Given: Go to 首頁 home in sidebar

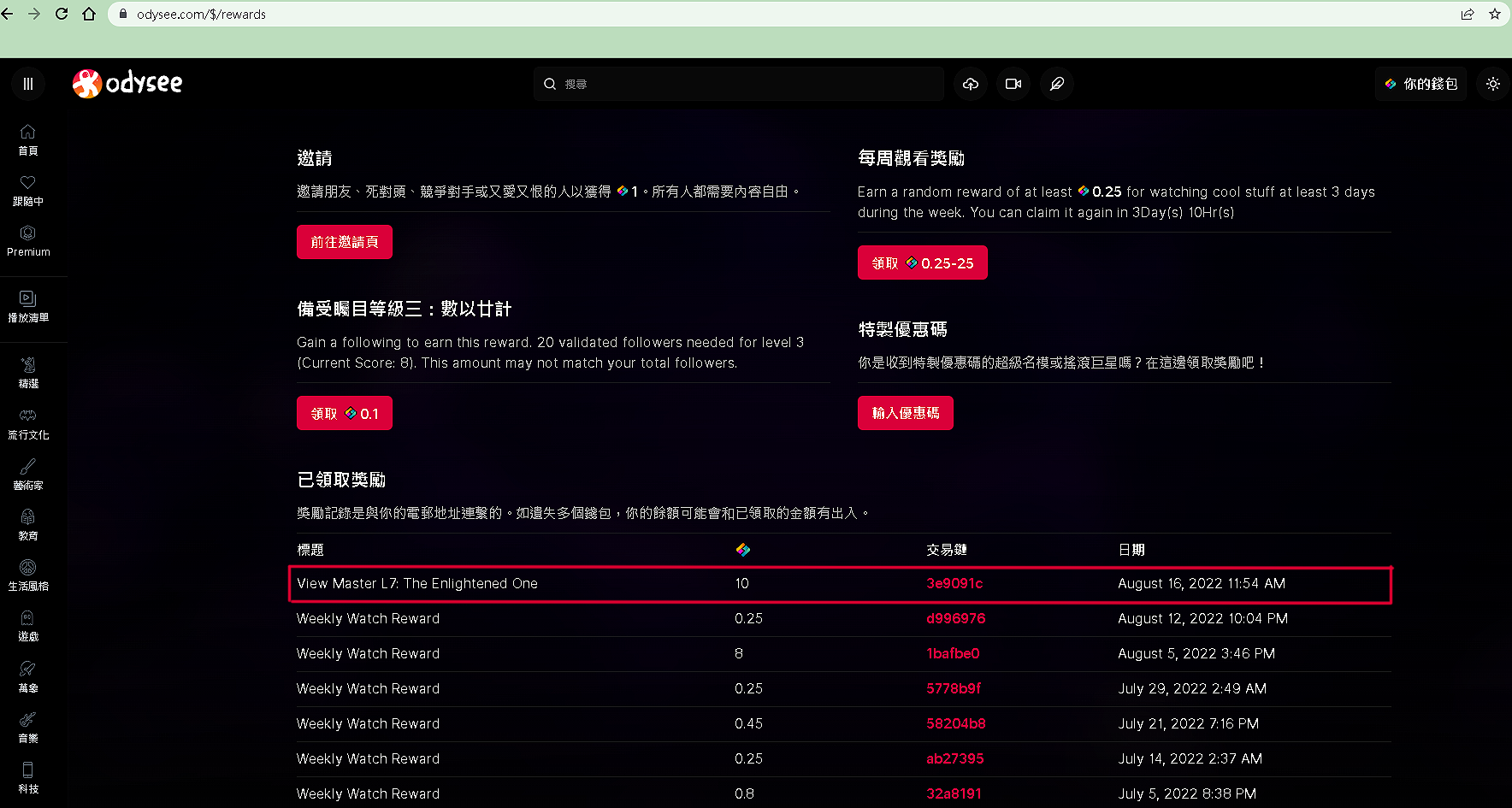Looking at the screenshot, I should point(28,140).
